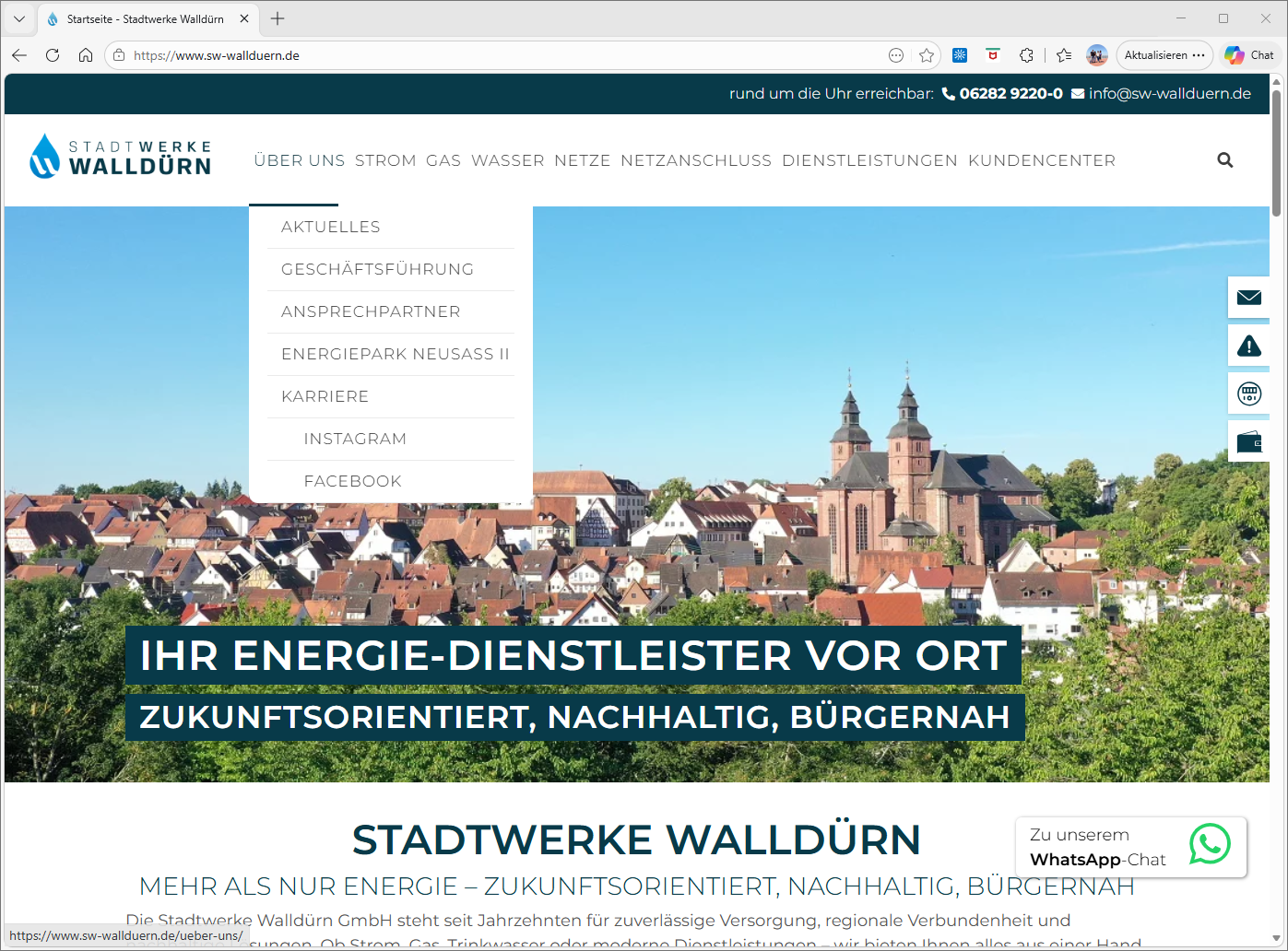Open the envelope contact icon in sidebar

[x=1248, y=298]
